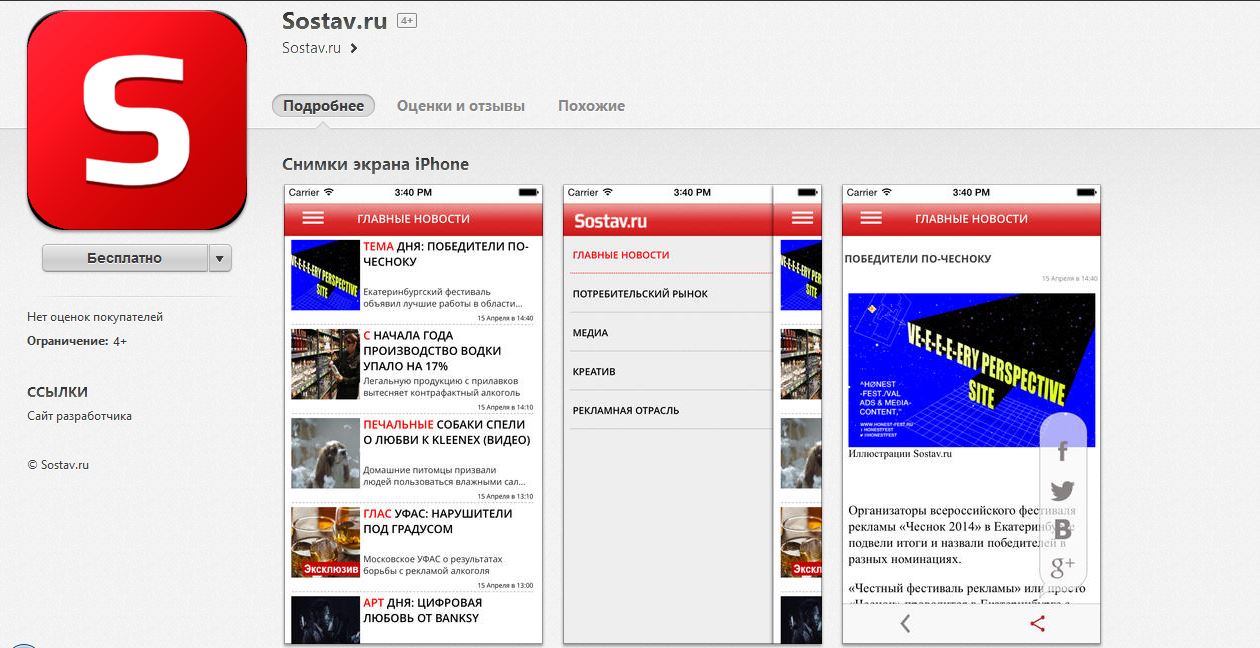Click the large article image VE-E-E-ERY PERSPECTIVE SITE
The height and width of the screenshot is (648, 1260).
coord(971,369)
